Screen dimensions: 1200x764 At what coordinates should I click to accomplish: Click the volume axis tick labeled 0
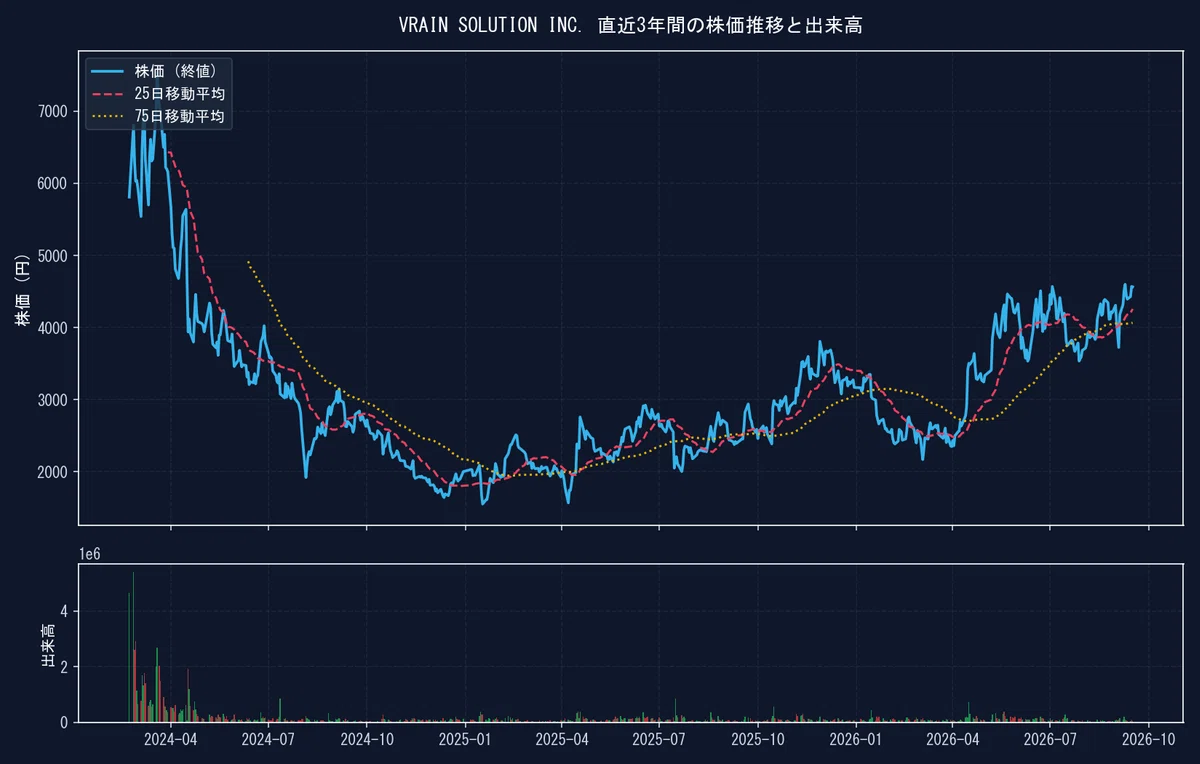pyautogui.click(x=64, y=722)
